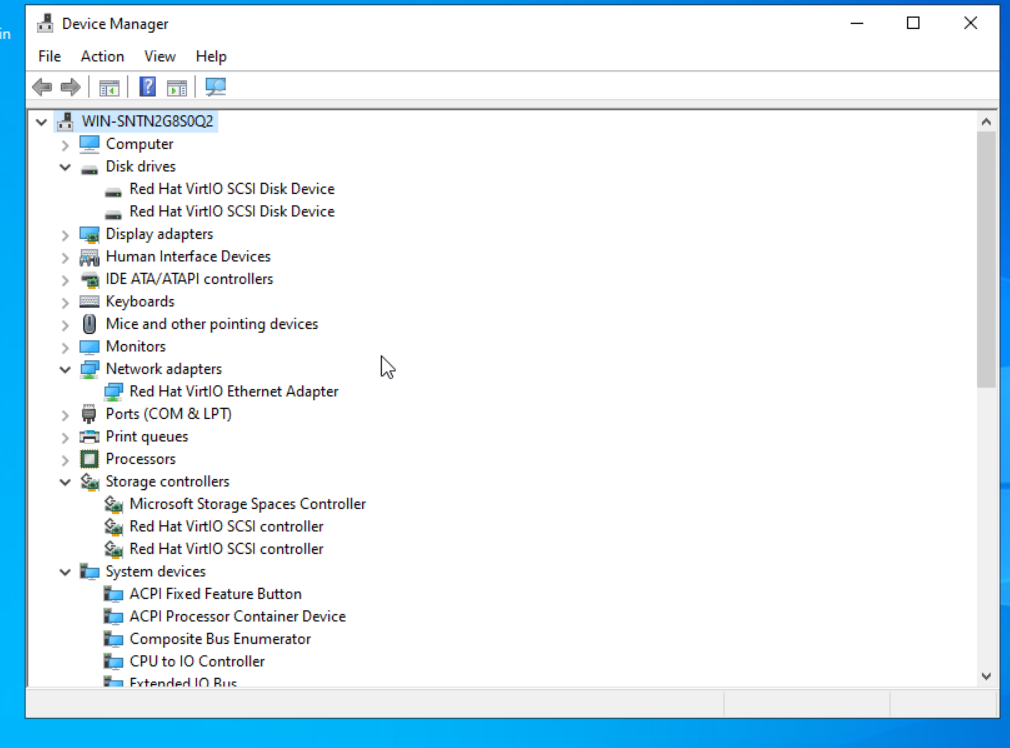Click the Ports (COM & LPT) icon
The height and width of the screenshot is (748, 1010).
tap(89, 414)
